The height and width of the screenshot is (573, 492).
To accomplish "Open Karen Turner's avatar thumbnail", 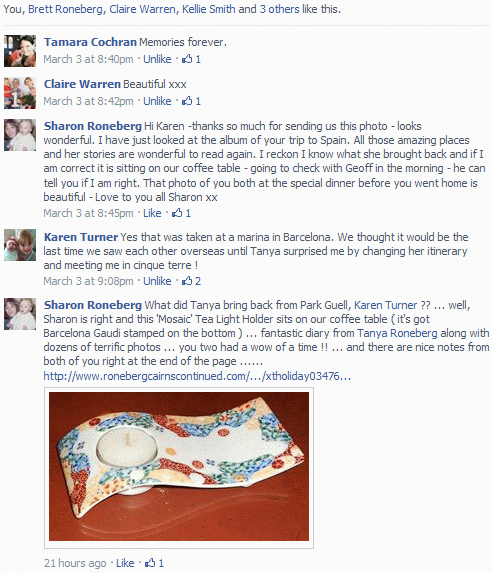I will (20, 245).
